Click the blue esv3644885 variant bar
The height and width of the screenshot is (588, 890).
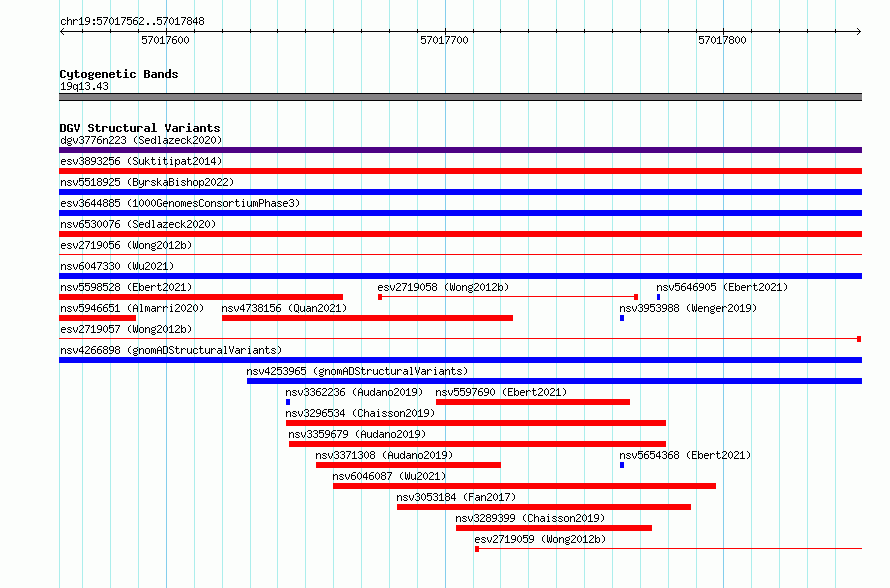460,213
